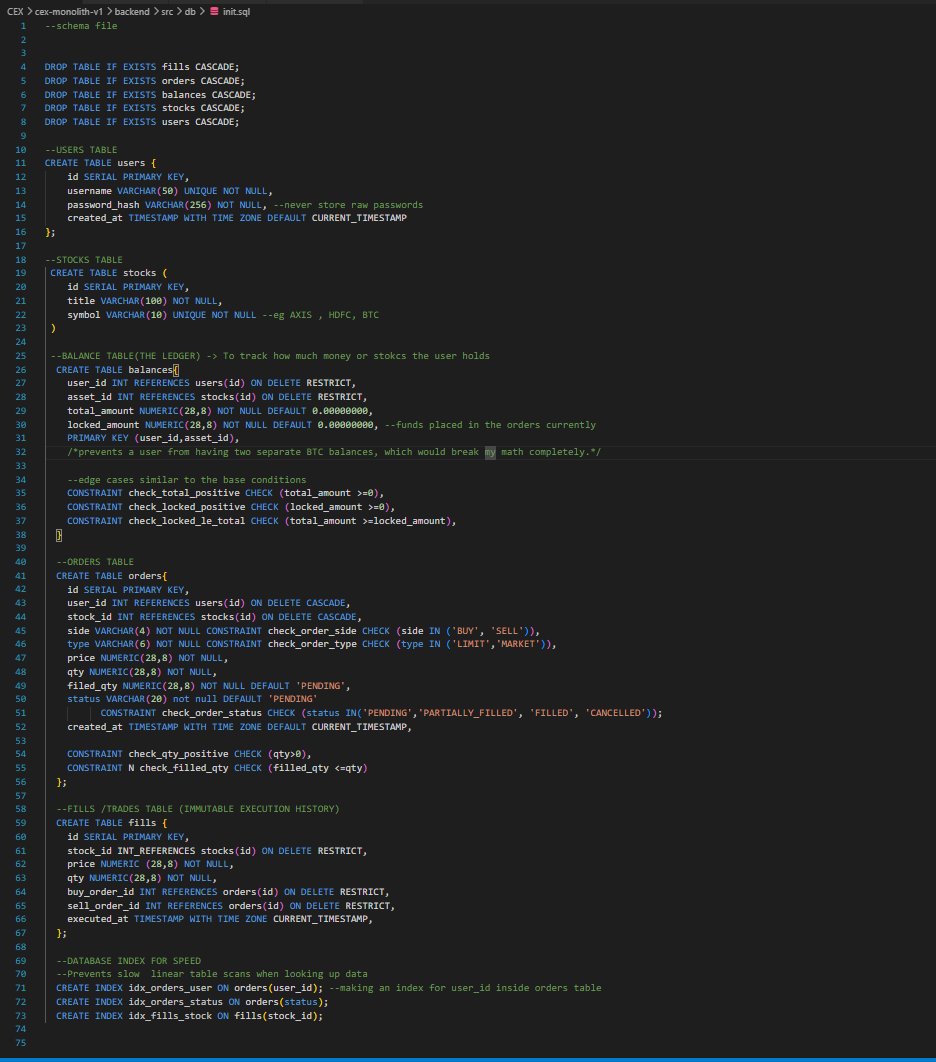
Task: Click 'CREATE TABLE users' statement
Action: (95, 163)
